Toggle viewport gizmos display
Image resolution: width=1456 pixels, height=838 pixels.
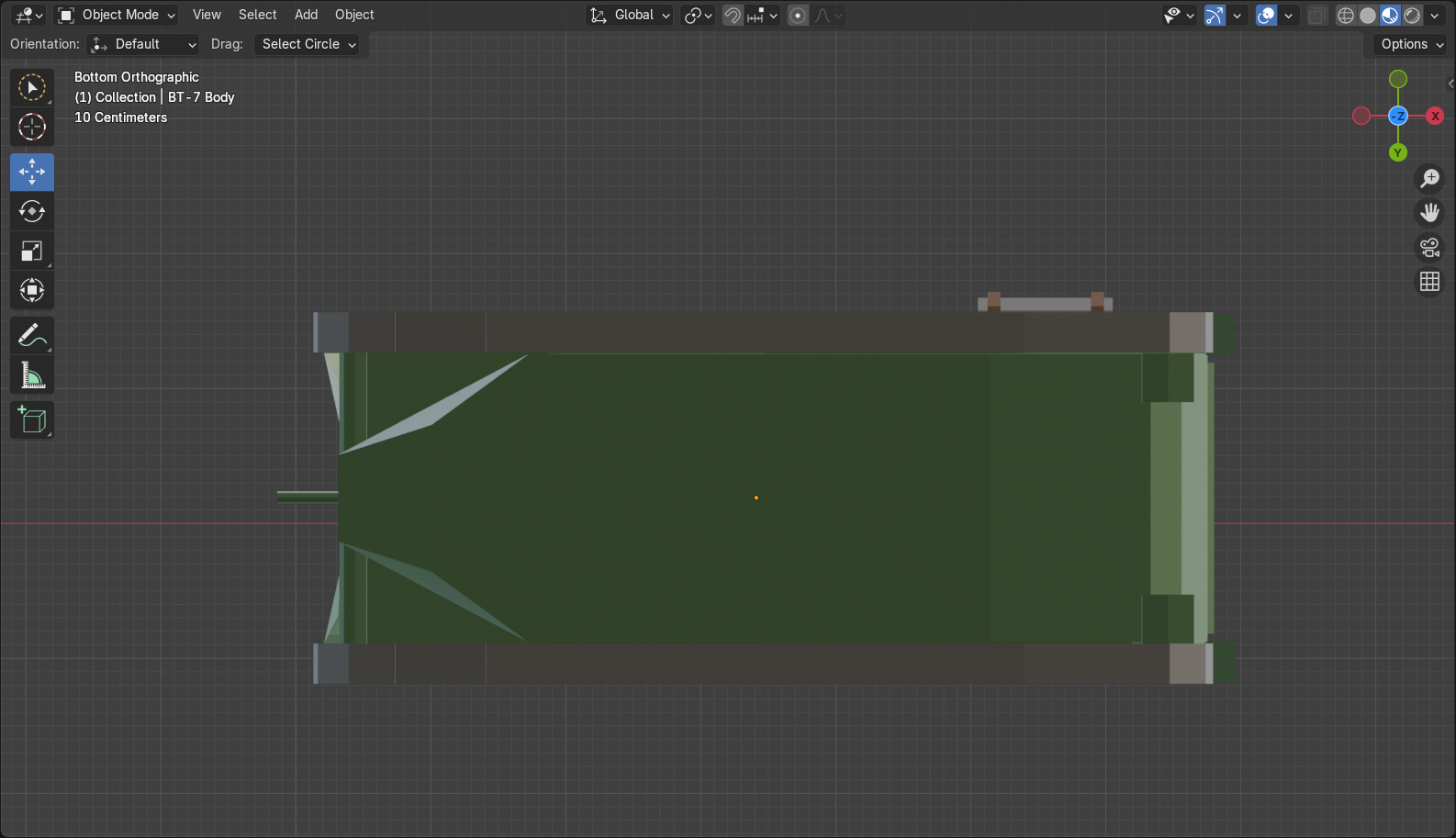click(x=1215, y=16)
